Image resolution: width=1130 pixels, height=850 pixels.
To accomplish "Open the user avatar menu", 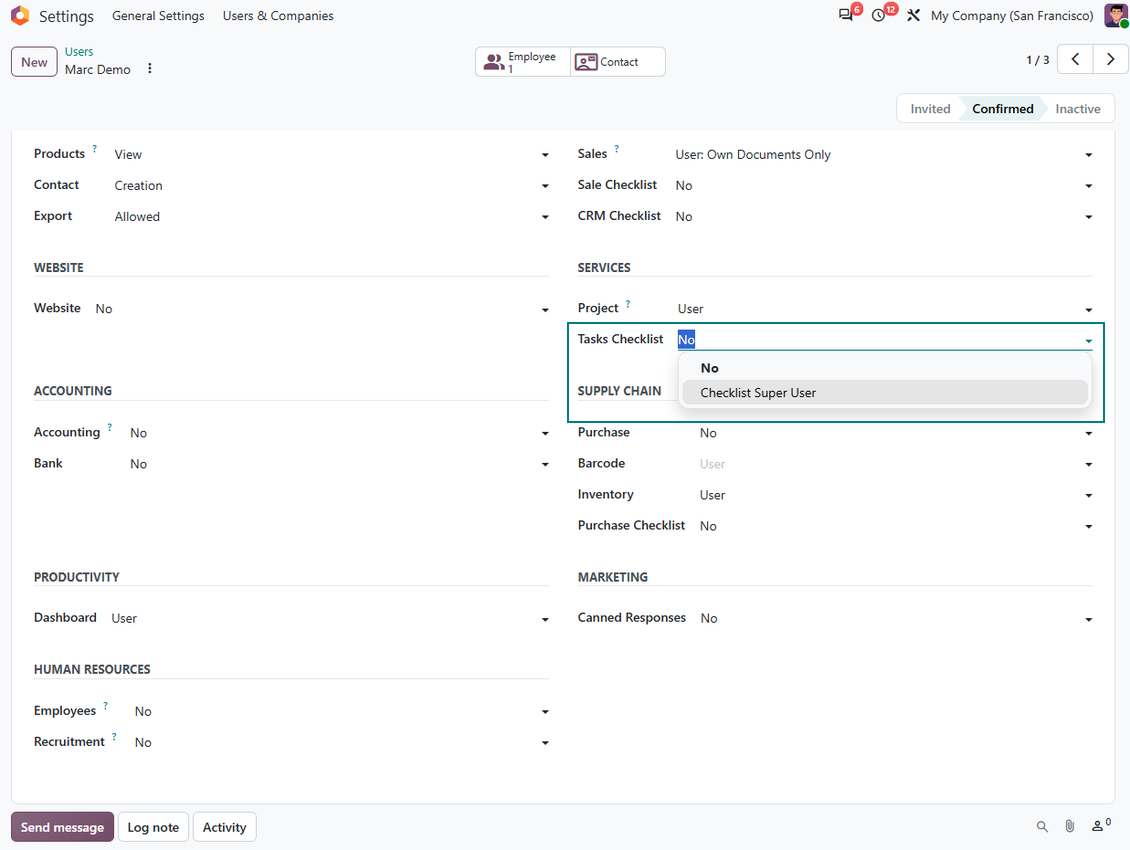I will (1115, 15).
